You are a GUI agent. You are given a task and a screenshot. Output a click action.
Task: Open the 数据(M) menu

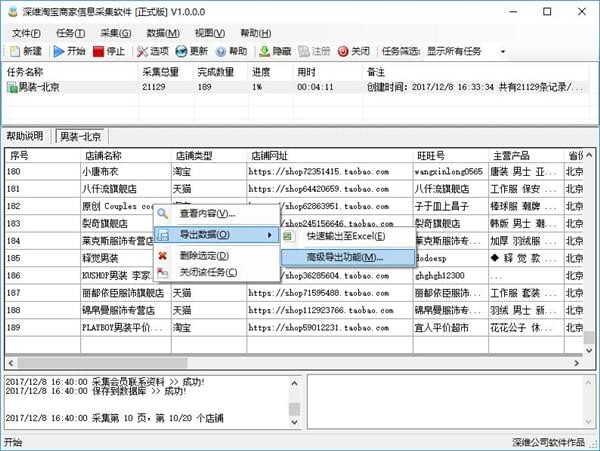pyautogui.click(x=163, y=33)
